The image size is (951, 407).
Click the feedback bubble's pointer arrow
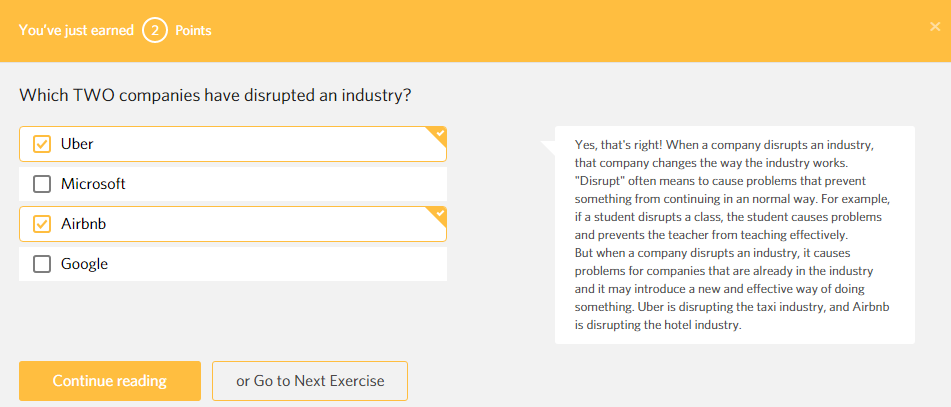click(x=548, y=148)
